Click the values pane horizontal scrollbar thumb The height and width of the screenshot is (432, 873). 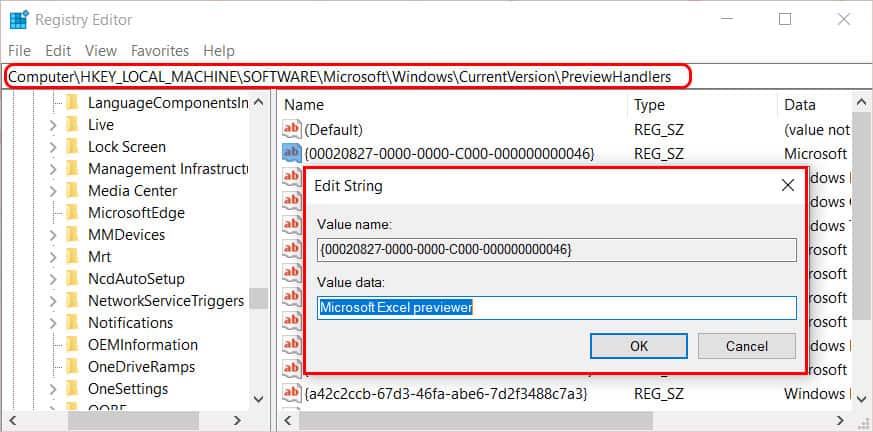(475, 420)
